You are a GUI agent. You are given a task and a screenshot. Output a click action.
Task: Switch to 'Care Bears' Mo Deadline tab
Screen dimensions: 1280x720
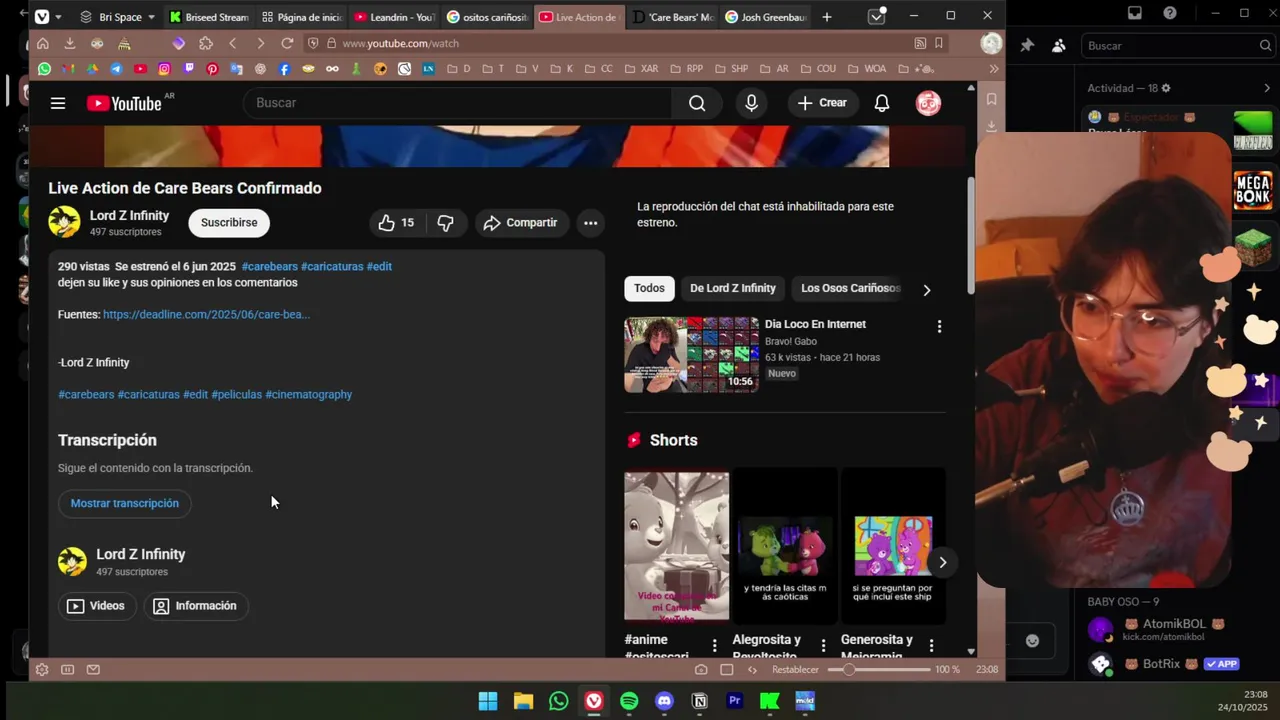[673, 17]
